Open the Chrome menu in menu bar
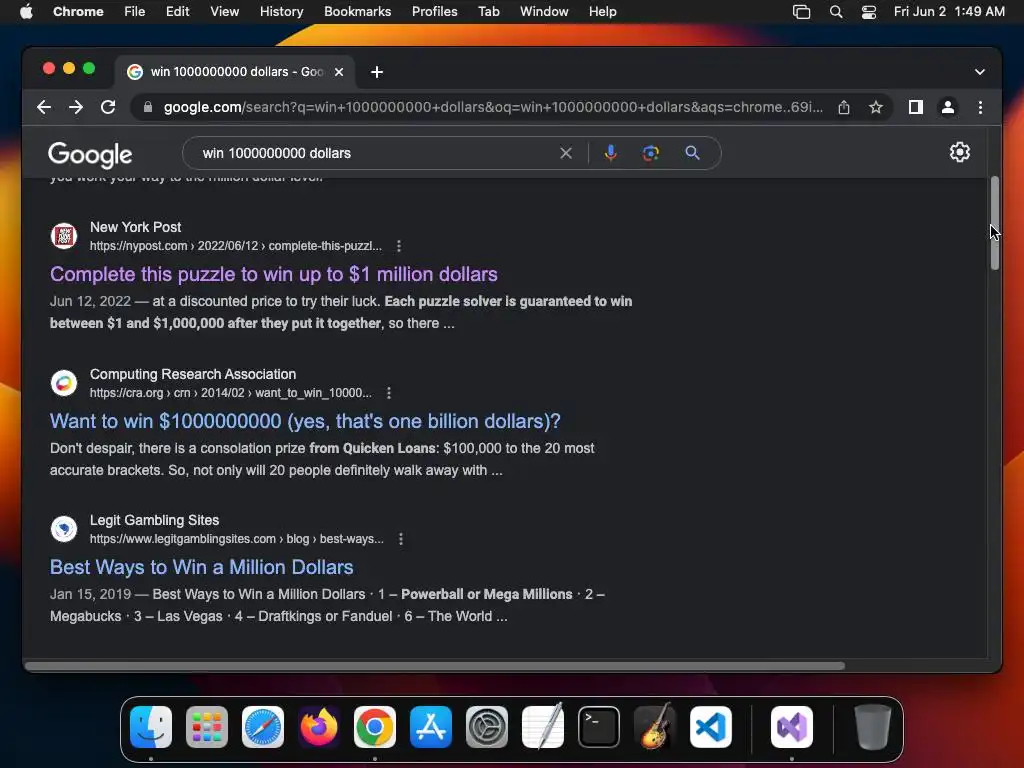Viewport: 1024px width, 768px height. point(78,12)
